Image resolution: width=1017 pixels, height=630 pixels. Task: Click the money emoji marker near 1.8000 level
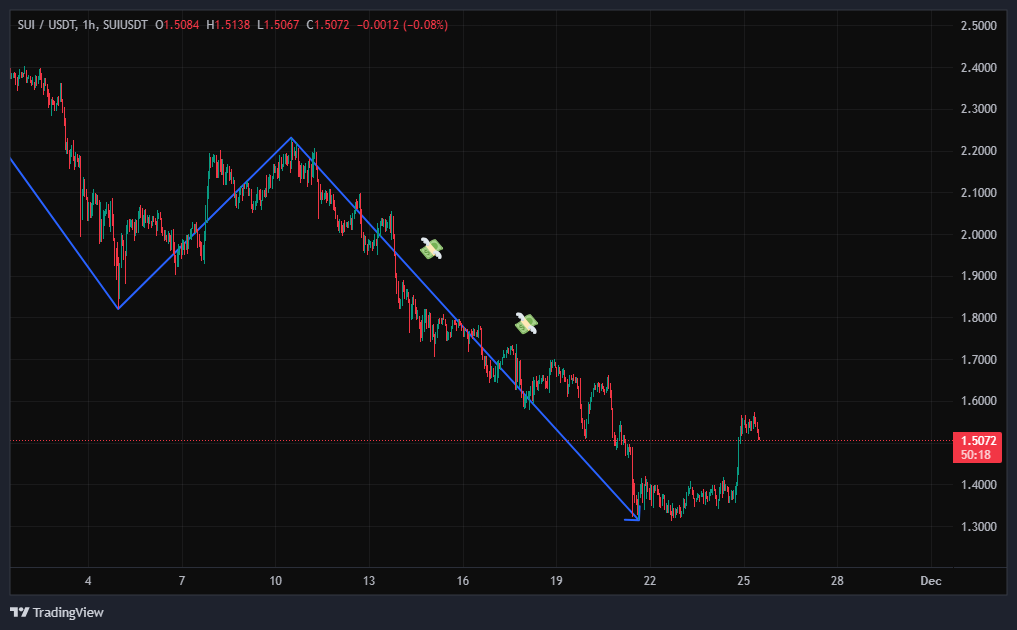click(526, 322)
